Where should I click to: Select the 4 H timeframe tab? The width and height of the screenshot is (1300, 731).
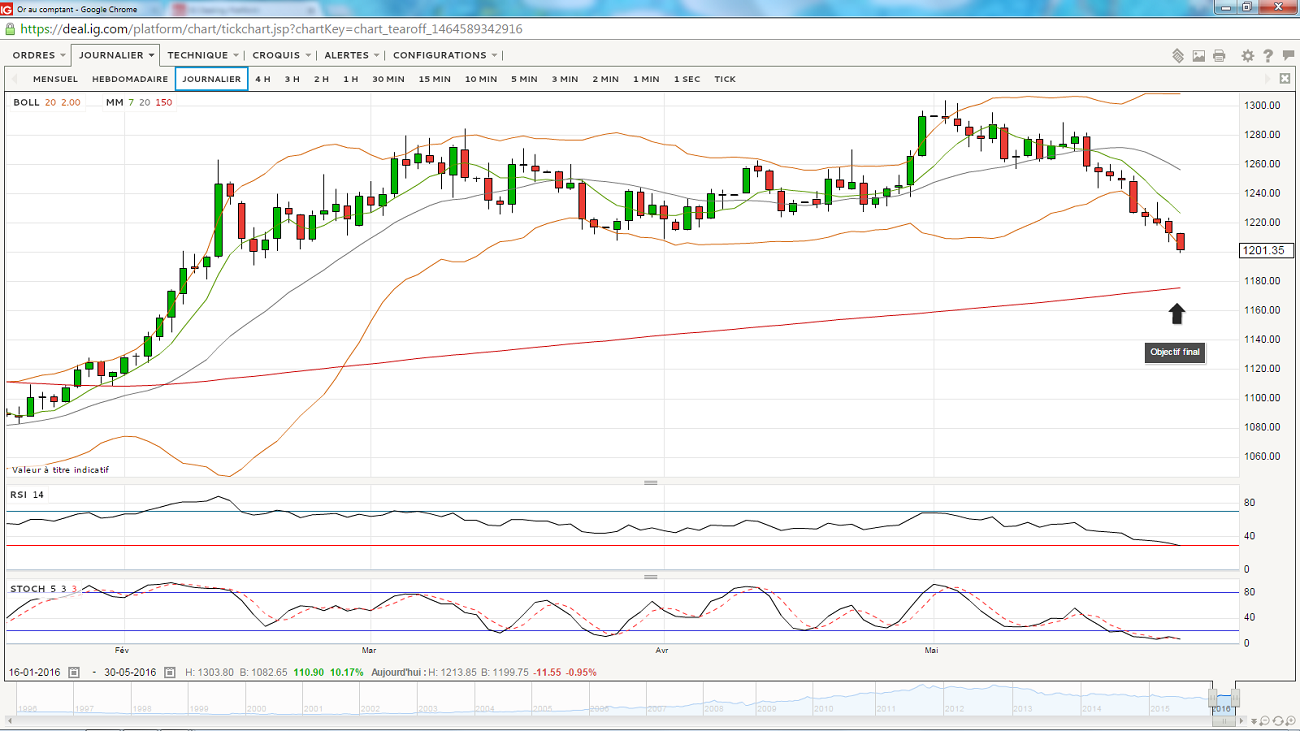[262, 79]
